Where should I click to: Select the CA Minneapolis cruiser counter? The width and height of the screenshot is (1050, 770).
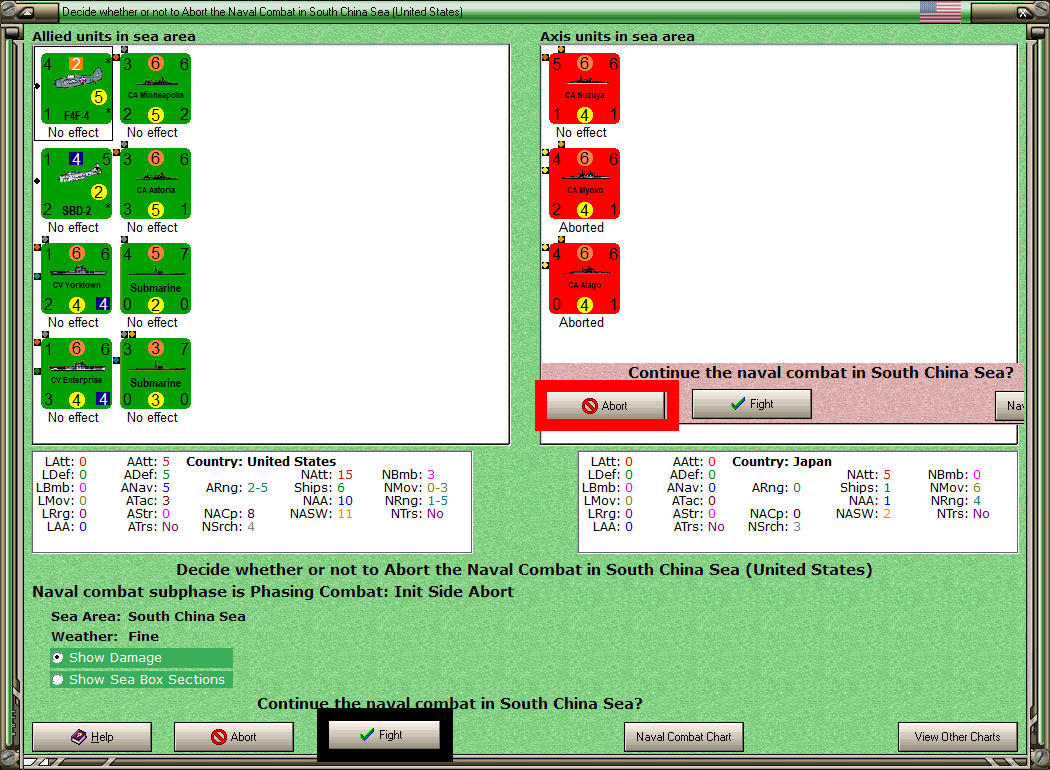click(155, 89)
